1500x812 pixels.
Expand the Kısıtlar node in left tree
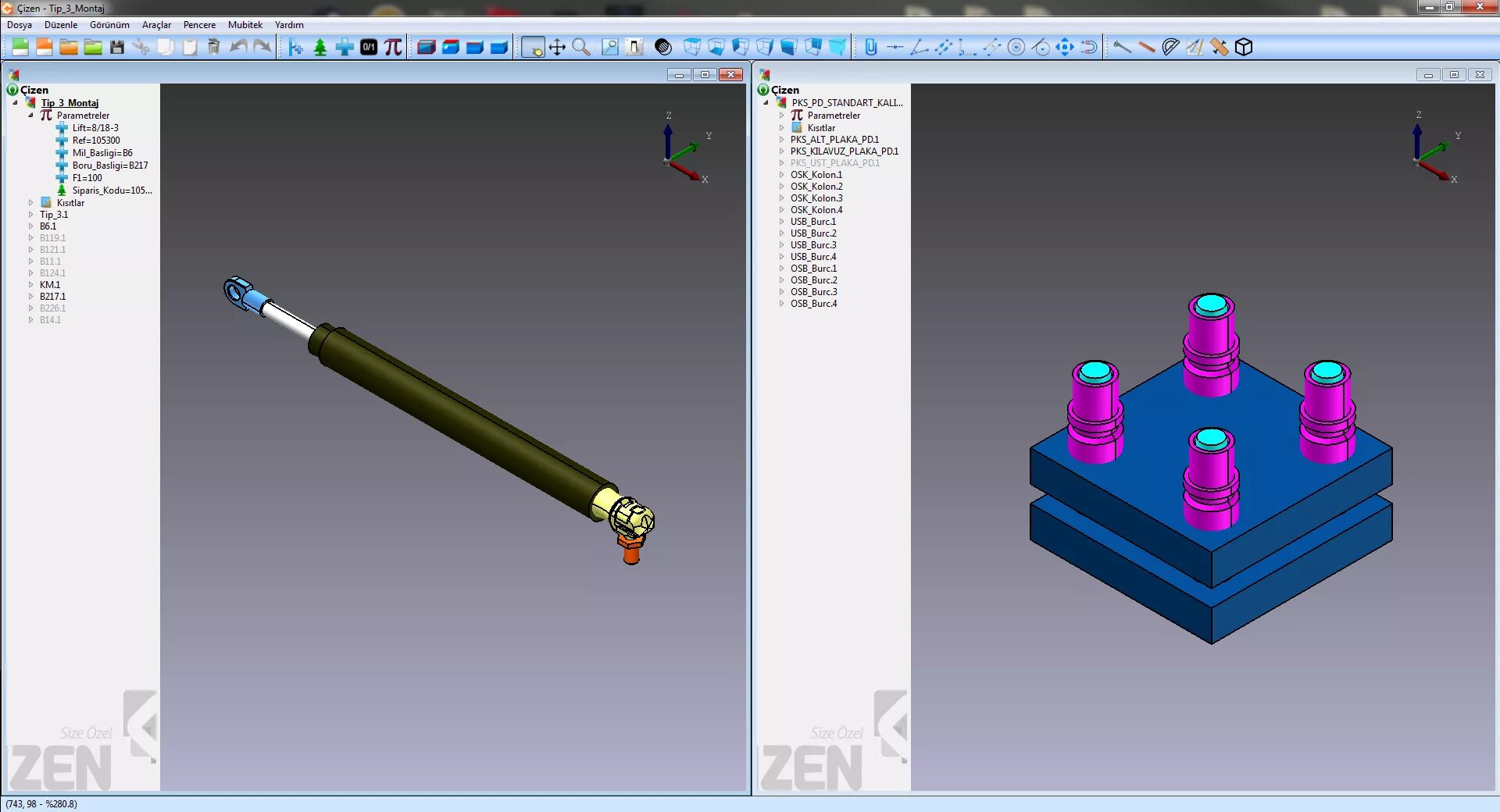(x=31, y=203)
